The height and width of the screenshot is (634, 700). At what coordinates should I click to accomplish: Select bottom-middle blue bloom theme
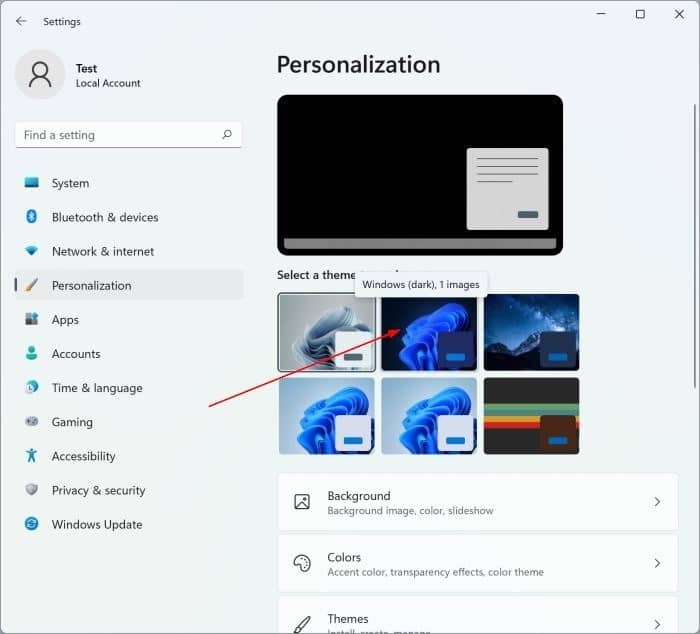tap(429, 416)
